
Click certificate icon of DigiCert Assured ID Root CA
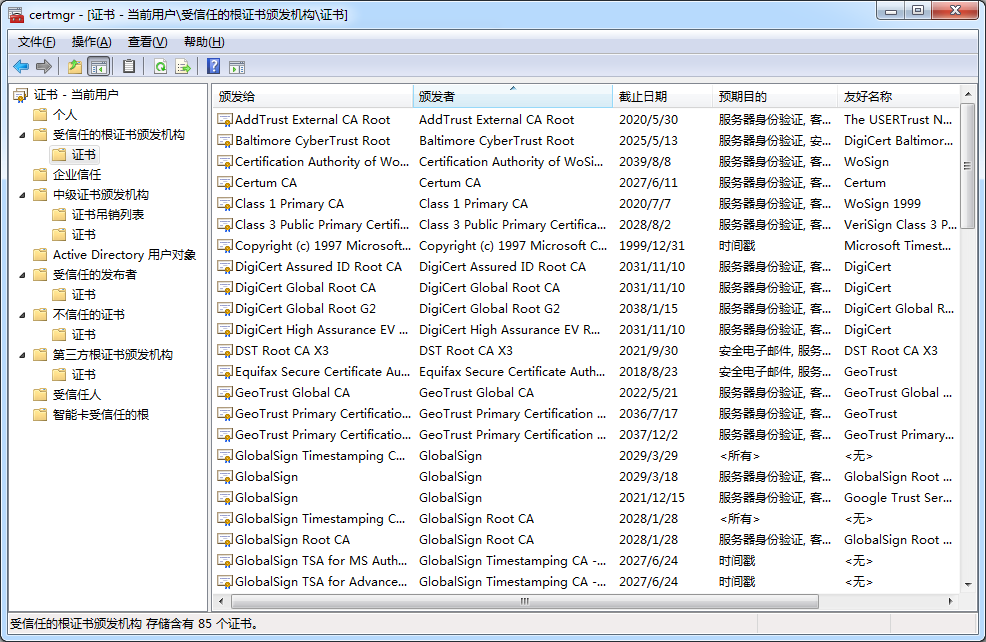224,267
